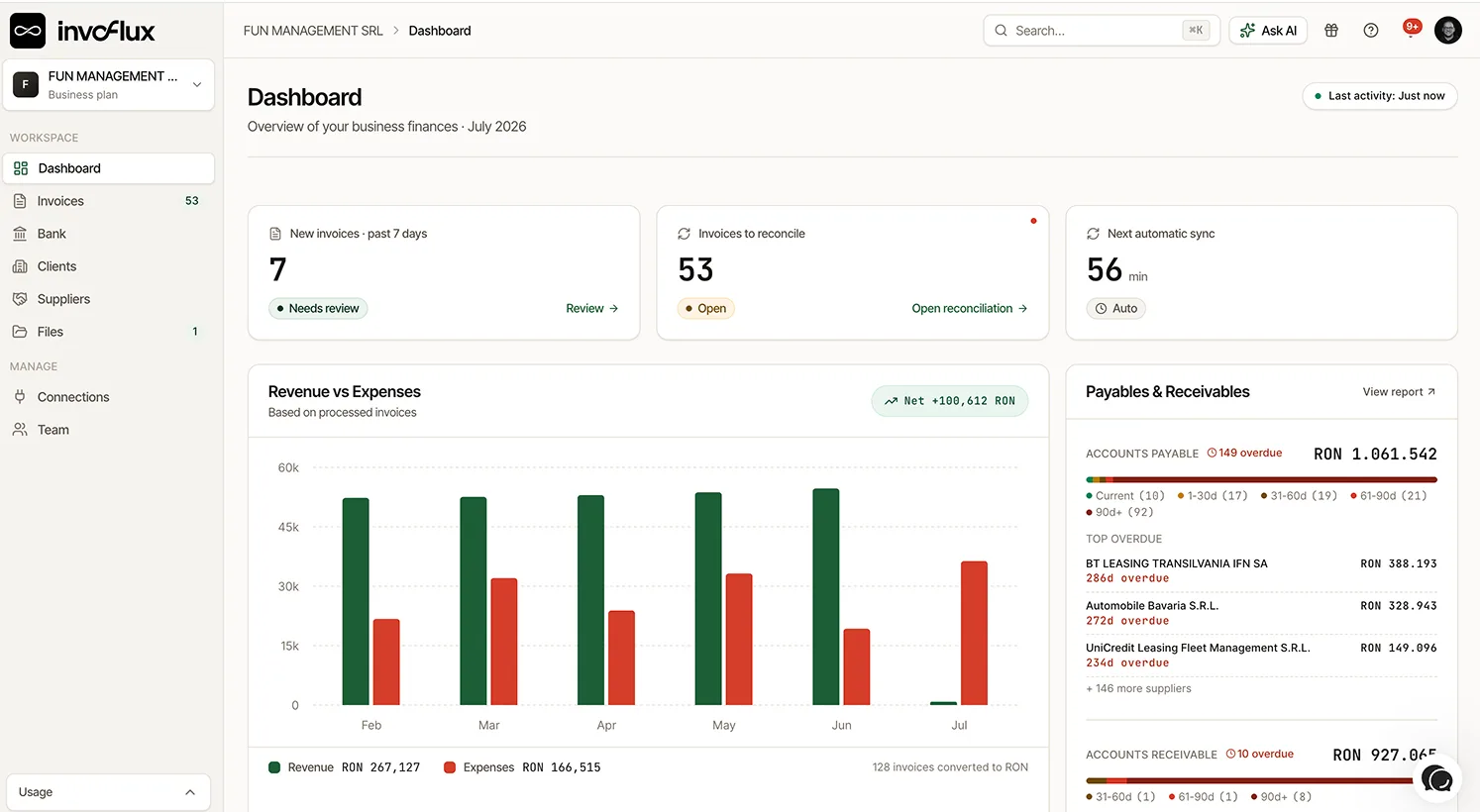Open the gift icon in header
1480x812 pixels.
pos(1331,31)
